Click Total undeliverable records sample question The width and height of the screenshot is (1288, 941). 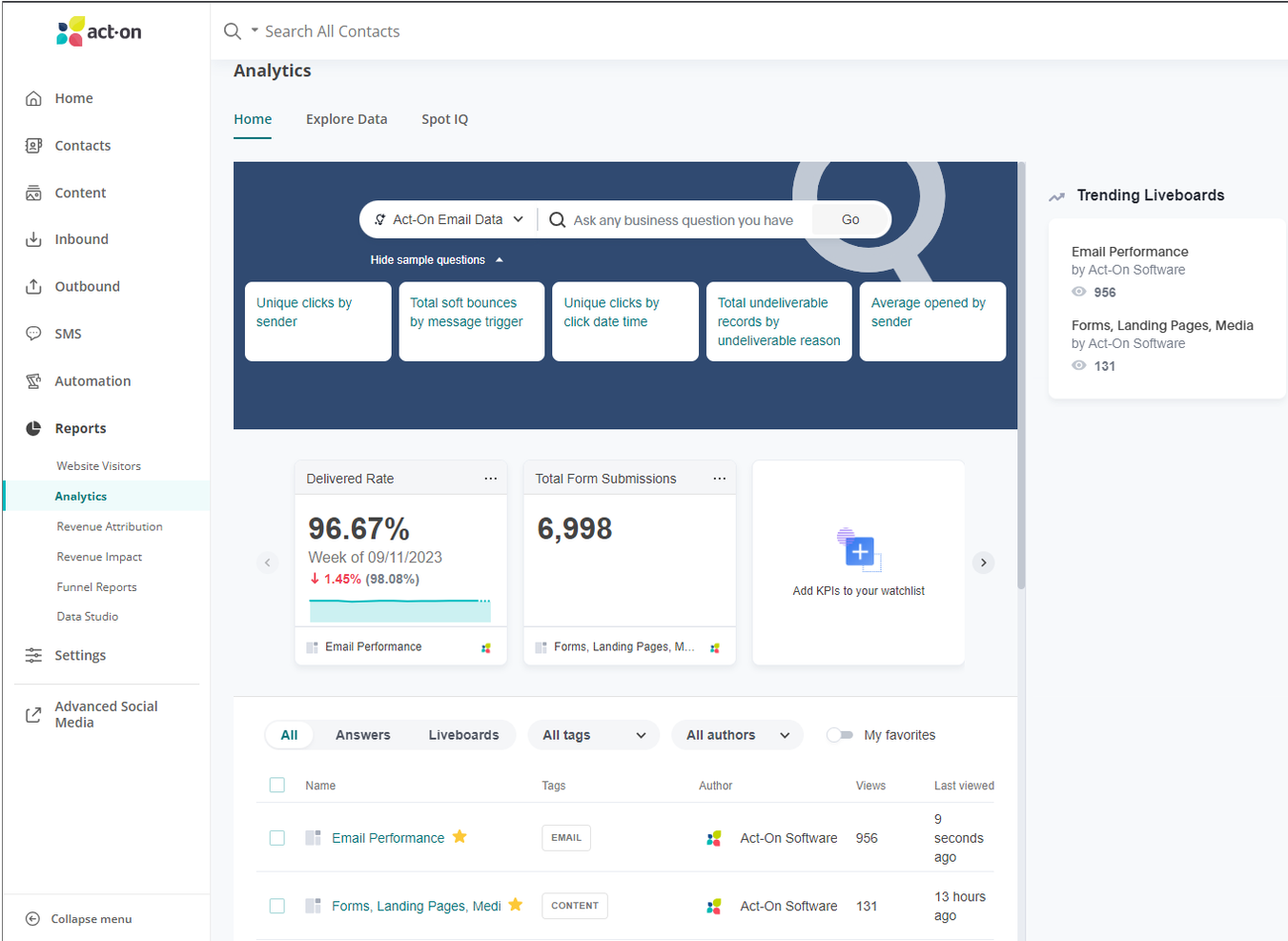779,321
